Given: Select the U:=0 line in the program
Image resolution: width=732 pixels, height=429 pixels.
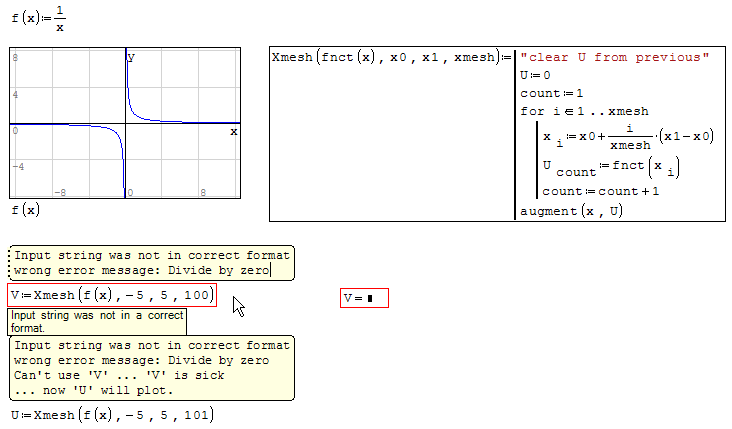Looking at the screenshot, I should pyautogui.click(x=535, y=75).
